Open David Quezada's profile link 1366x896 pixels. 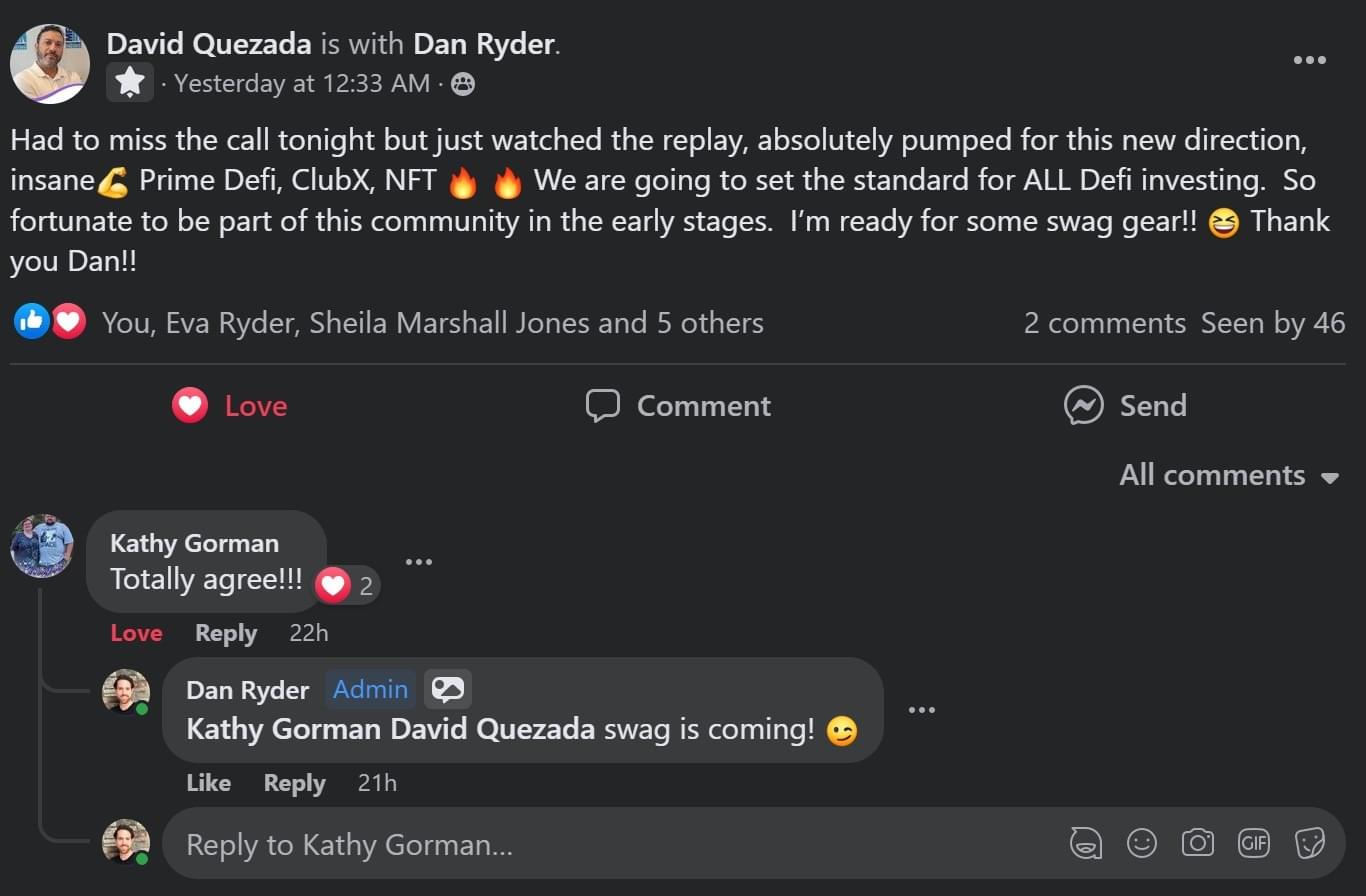[209, 44]
